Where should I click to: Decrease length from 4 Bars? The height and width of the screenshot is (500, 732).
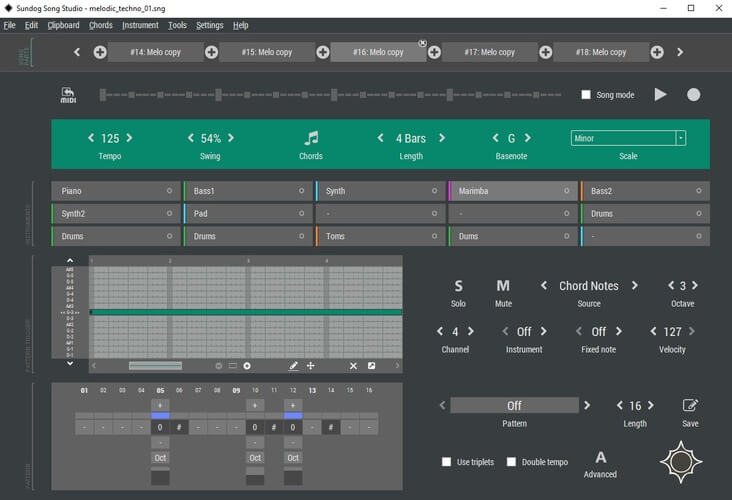[380, 138]
